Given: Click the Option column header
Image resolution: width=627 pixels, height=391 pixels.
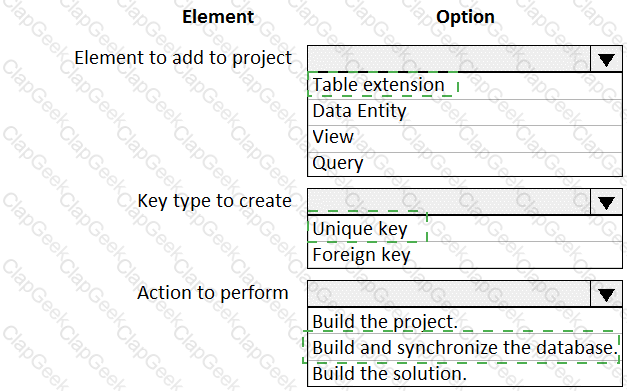Looking at the screenshot, I should point(465,17).
